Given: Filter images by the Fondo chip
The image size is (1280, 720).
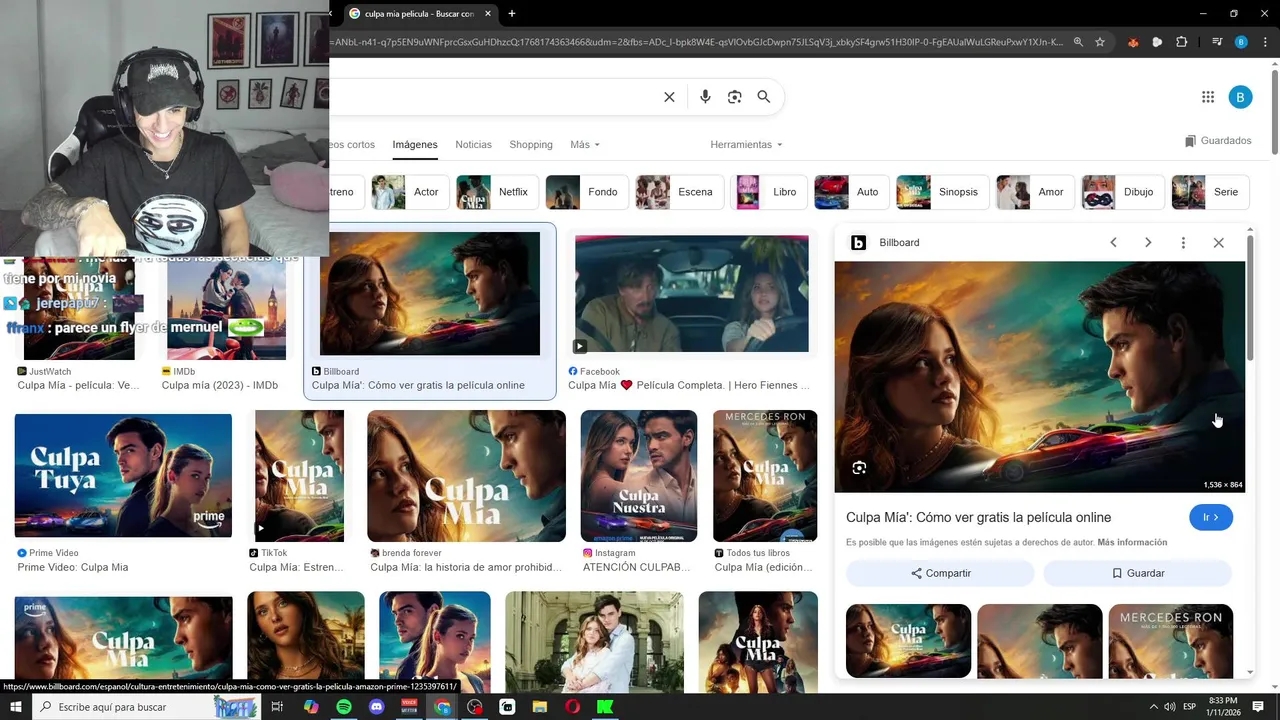Looking at the screenshot, I should (586, 192).
